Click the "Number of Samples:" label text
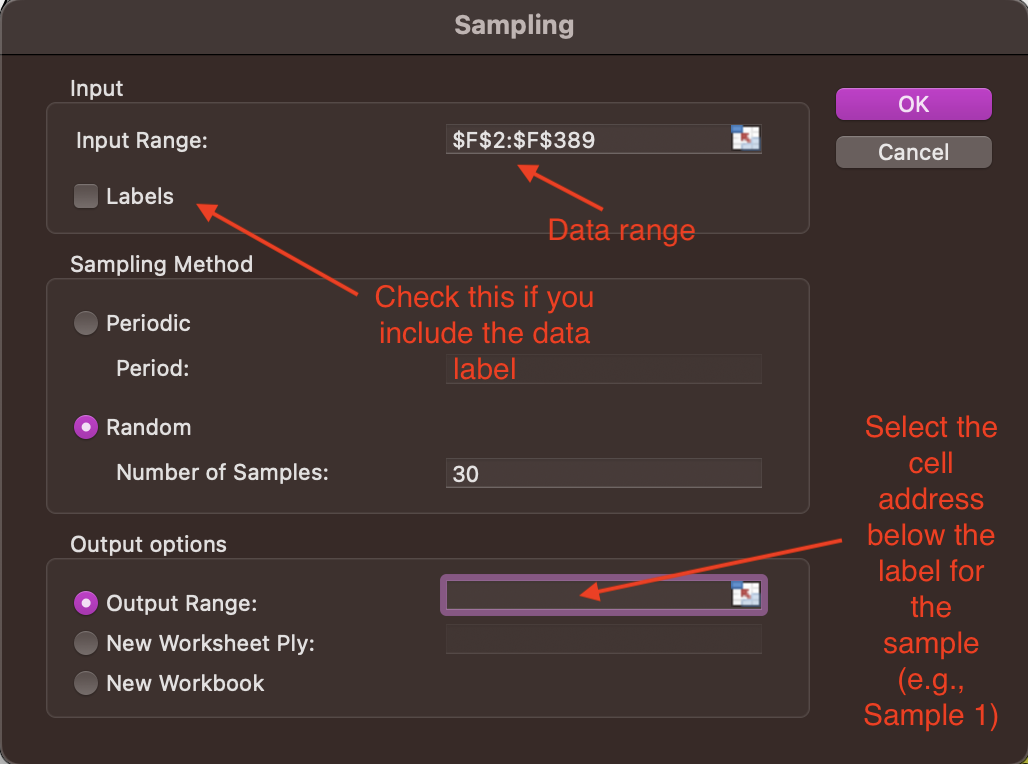 pos(222,472)
